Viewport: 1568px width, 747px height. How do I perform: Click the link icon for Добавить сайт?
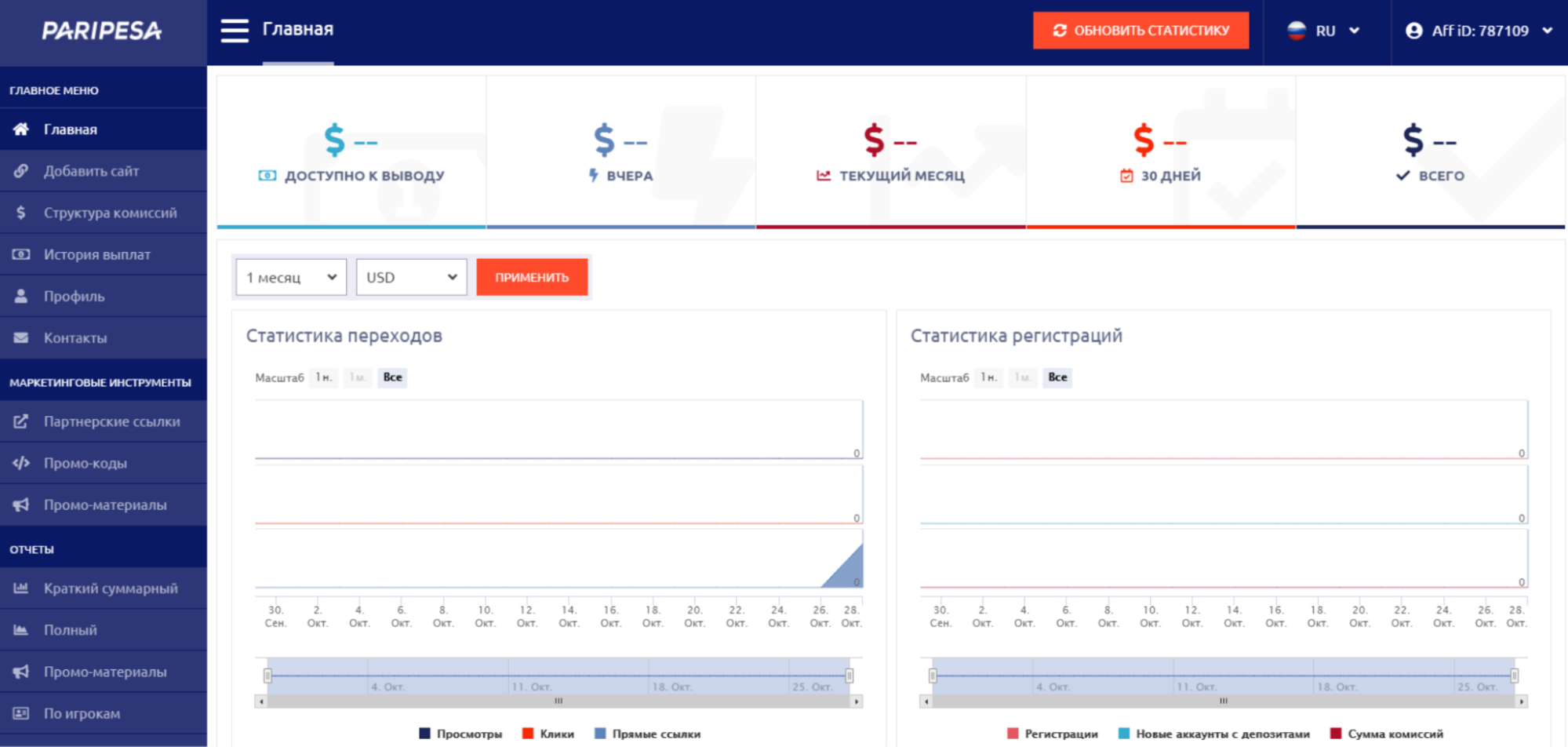pyautogui.click(x=21, y=171)
